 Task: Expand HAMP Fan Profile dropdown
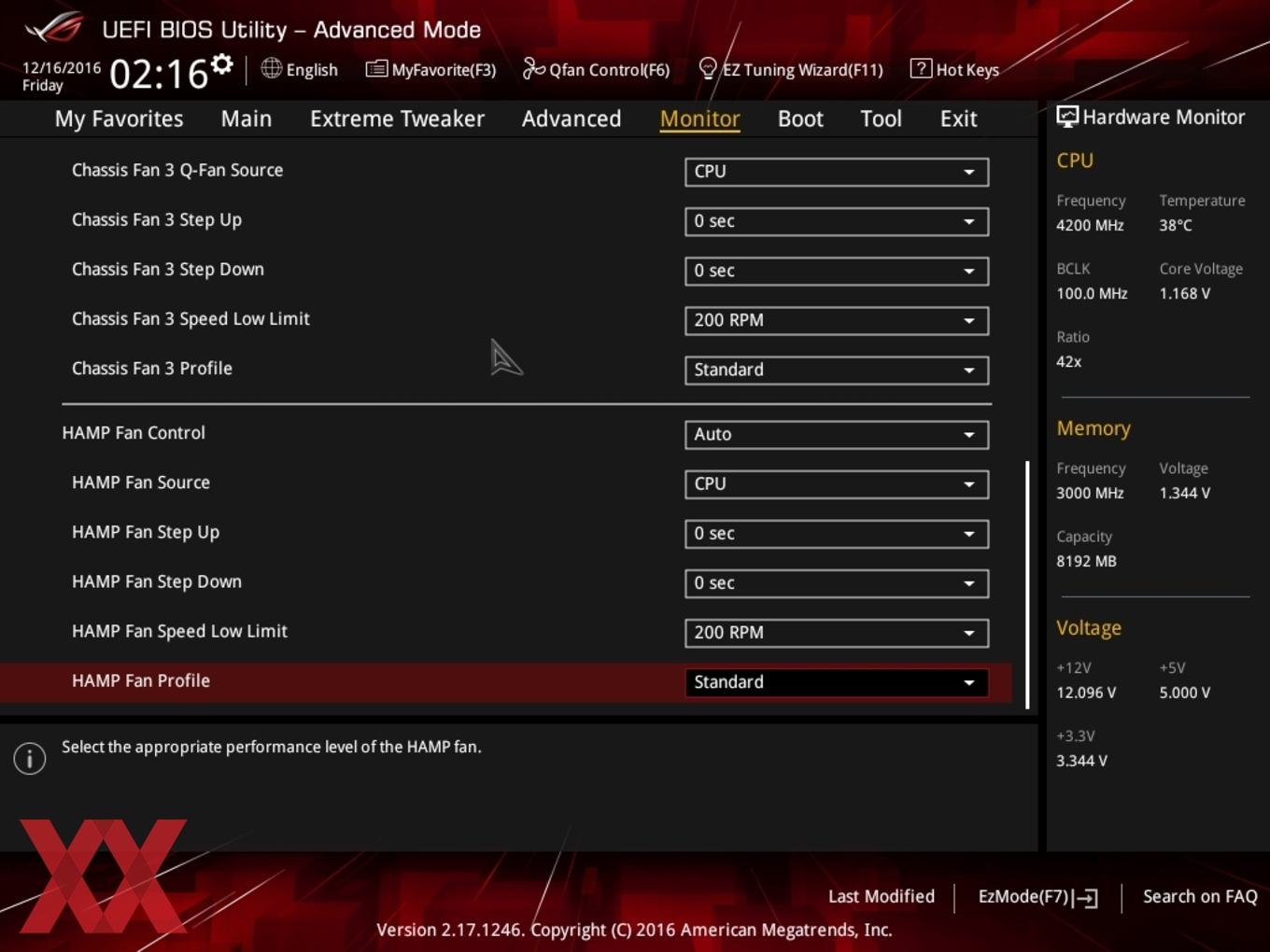pyautogui.click(x=837, y=681)
